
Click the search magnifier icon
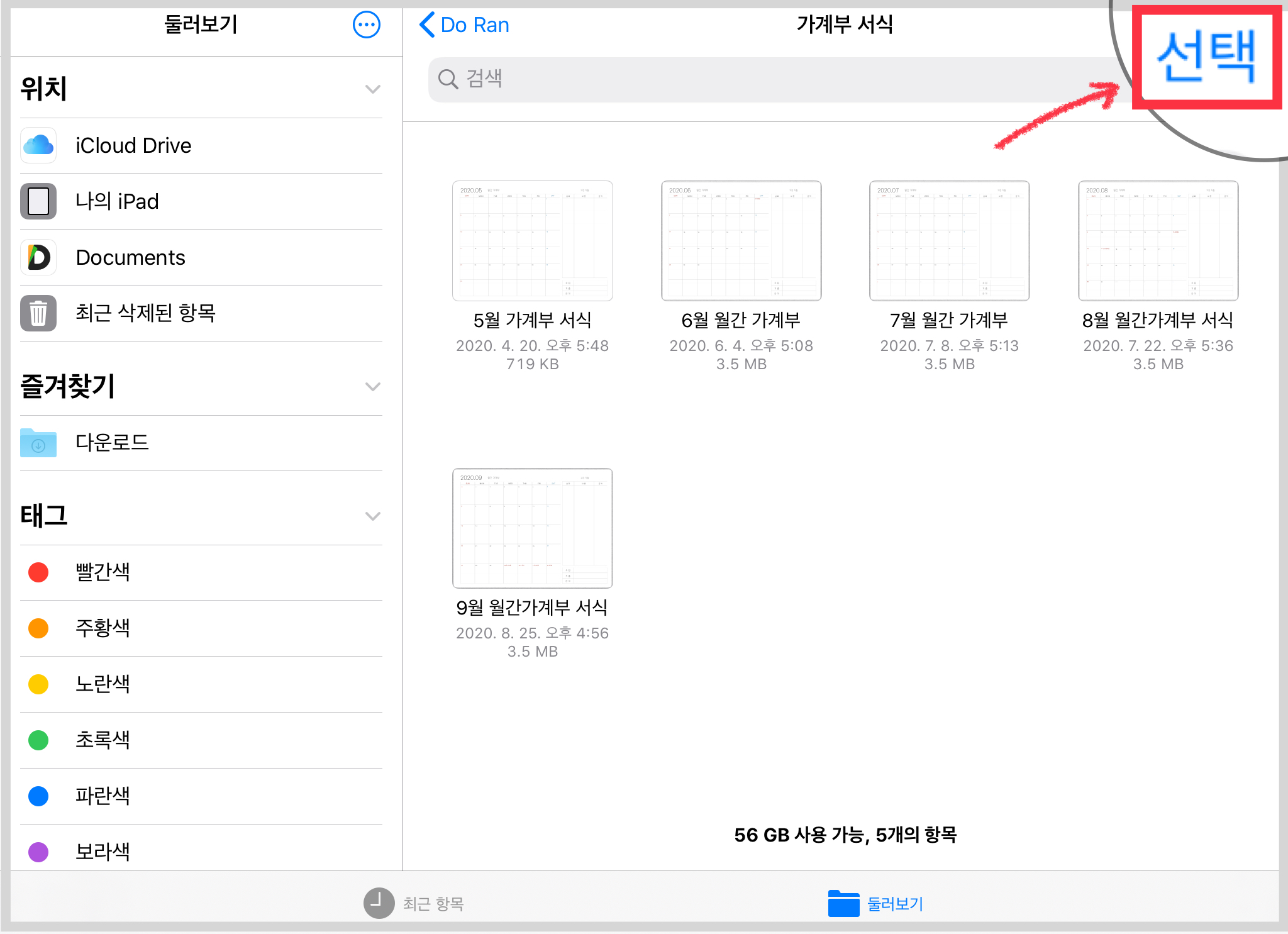[x=448, y=79]
